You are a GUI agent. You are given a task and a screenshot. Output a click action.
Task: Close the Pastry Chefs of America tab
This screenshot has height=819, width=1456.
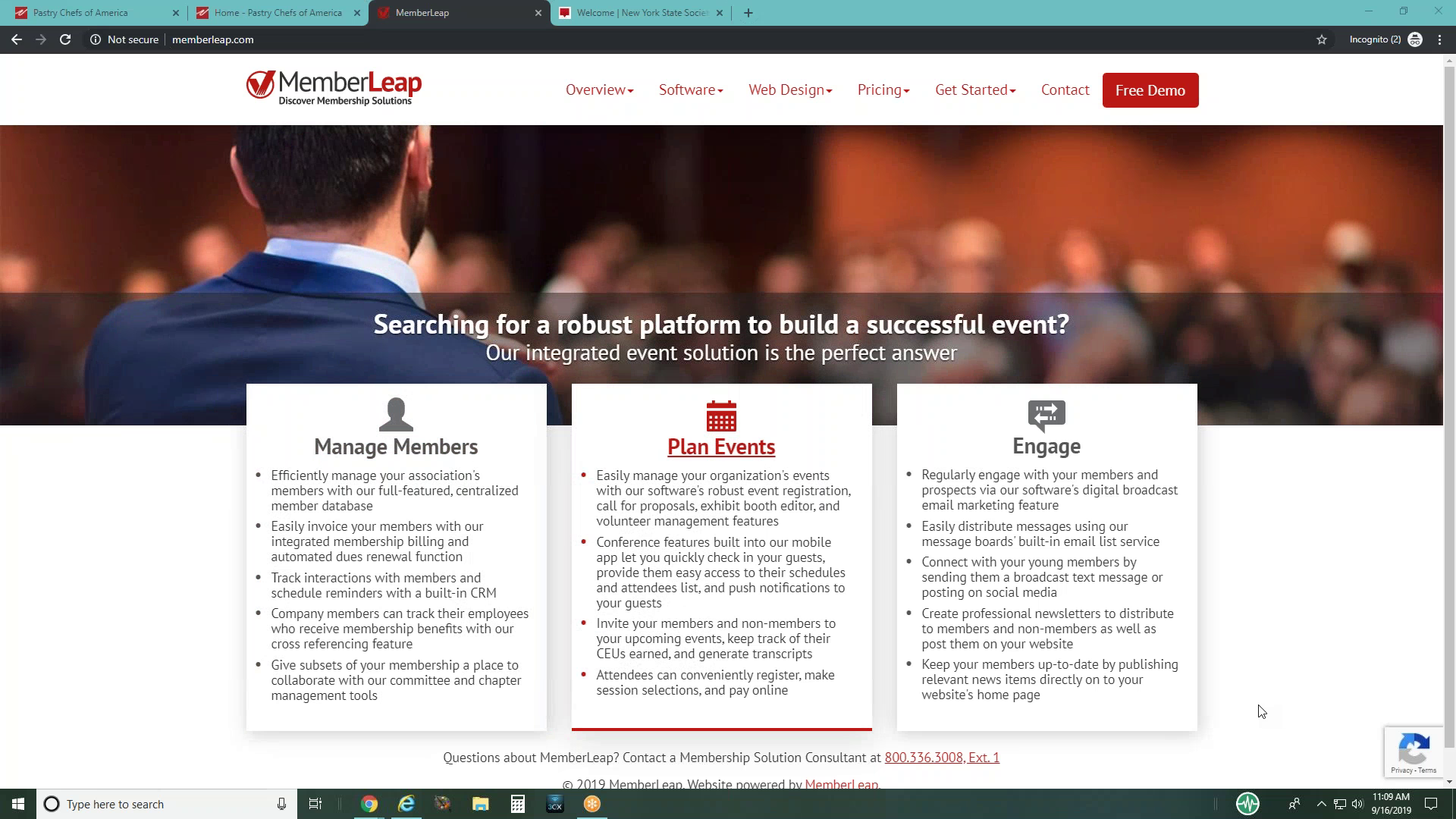pos(176,13)
